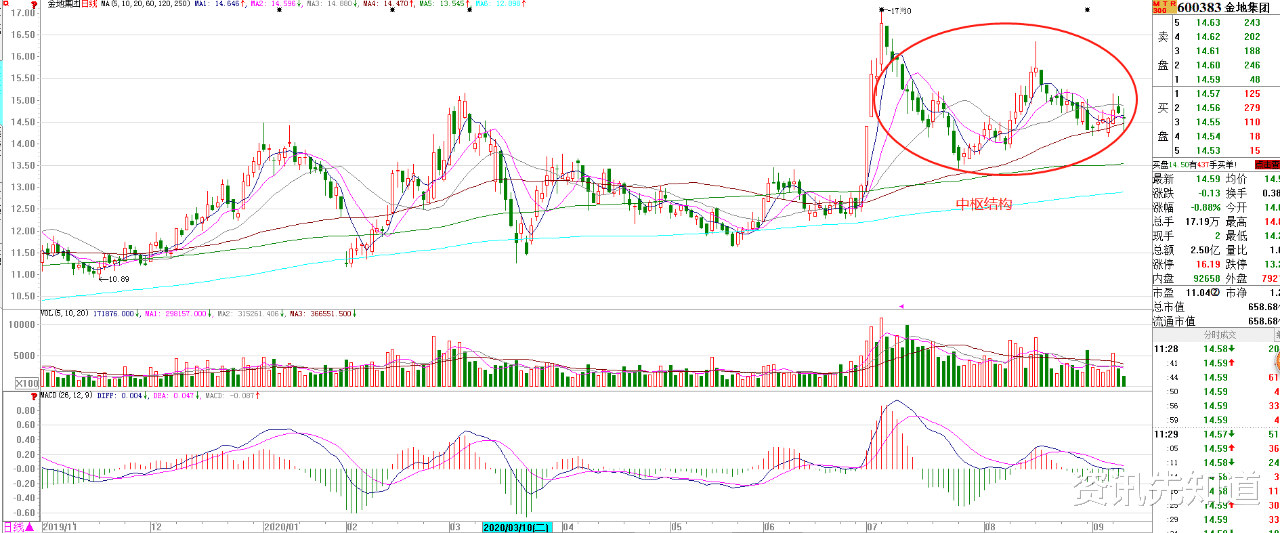The width and height of the screenshot is (1280, 533).
Task: Click the sell-order alert text 卖盘14.50有437手卖单
Action: [x=1196, y=164]
